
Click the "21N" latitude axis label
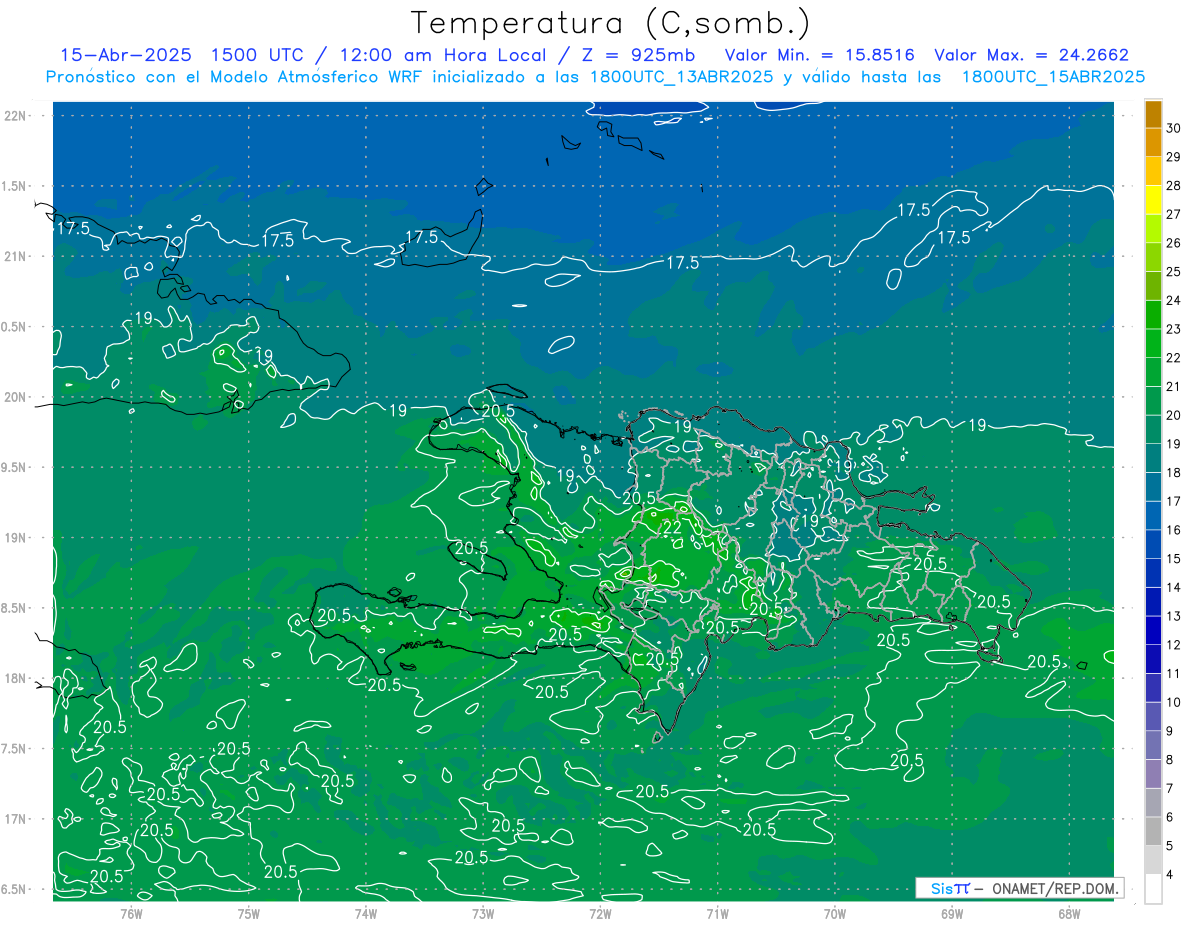pos(15,256)
